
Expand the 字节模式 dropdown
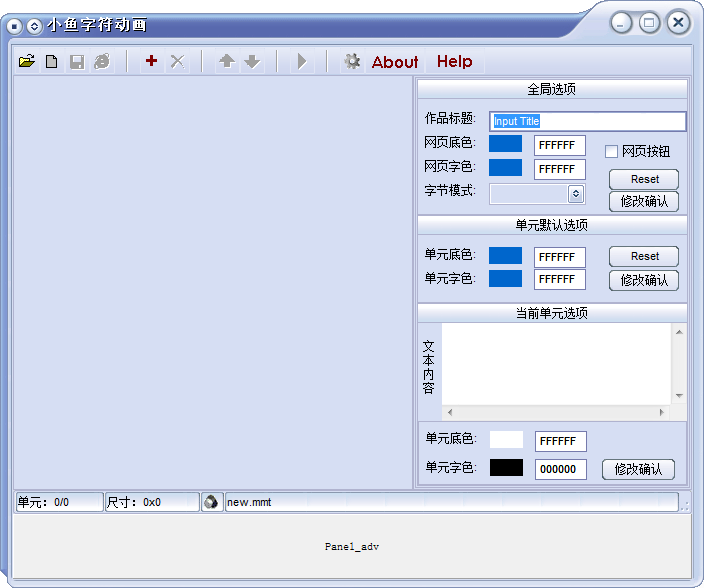576,193
